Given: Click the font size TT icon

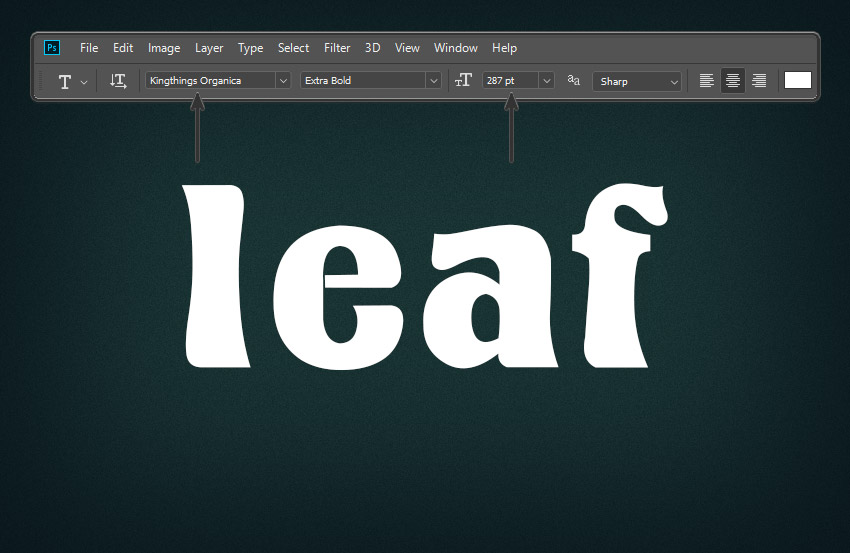Looking at the screenshot, I should (x=463, y=81).
